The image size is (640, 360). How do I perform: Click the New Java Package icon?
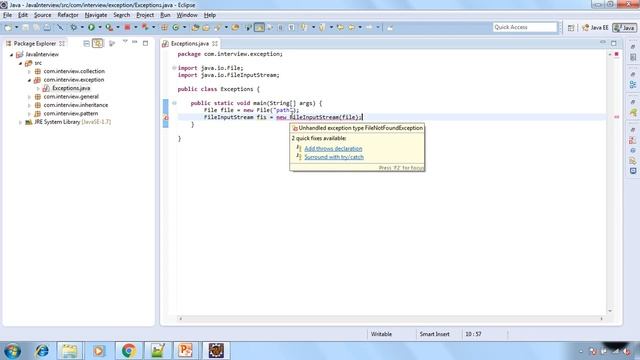coord(164,27)
